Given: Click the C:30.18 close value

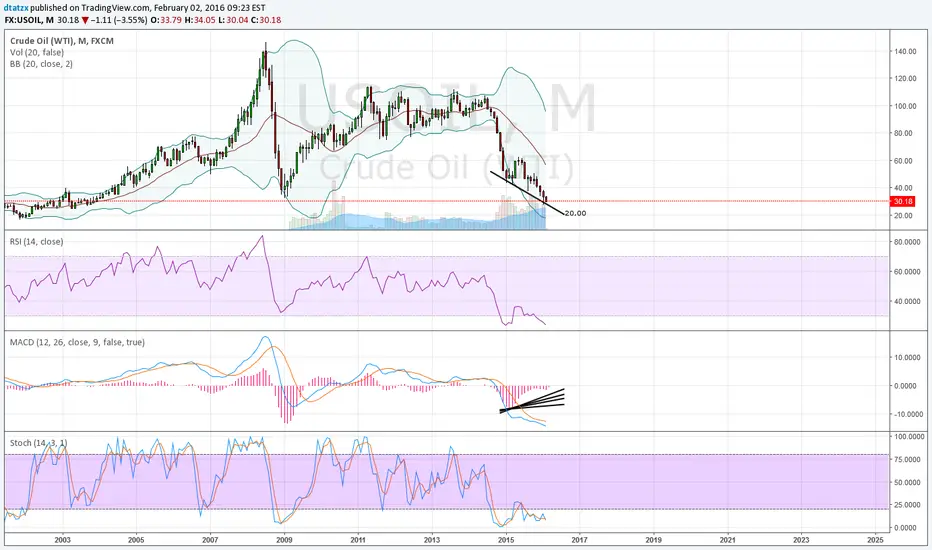Looking at the screenshot, I should pyautogui.click(x=265, y=20).
